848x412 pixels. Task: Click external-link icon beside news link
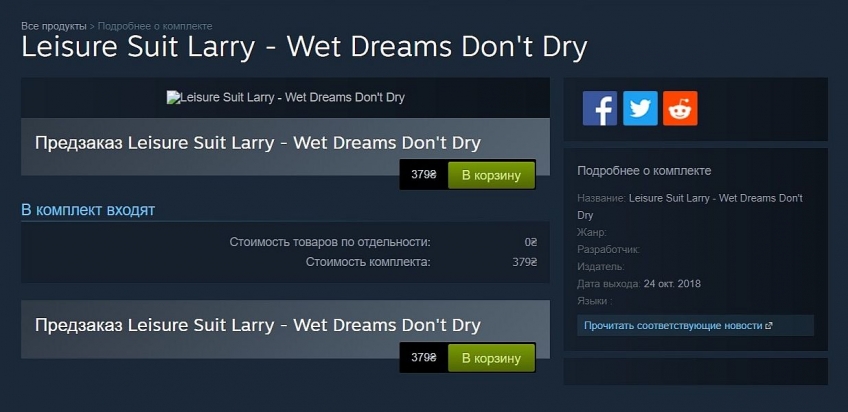tap(769, 326)
